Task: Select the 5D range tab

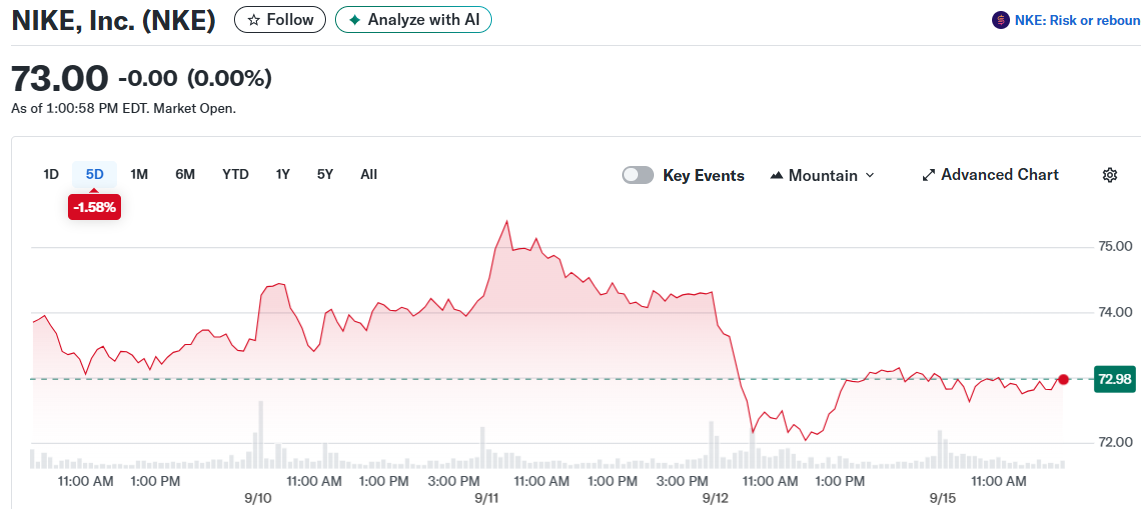Action: pyautogui.click(x=95, y=175)
